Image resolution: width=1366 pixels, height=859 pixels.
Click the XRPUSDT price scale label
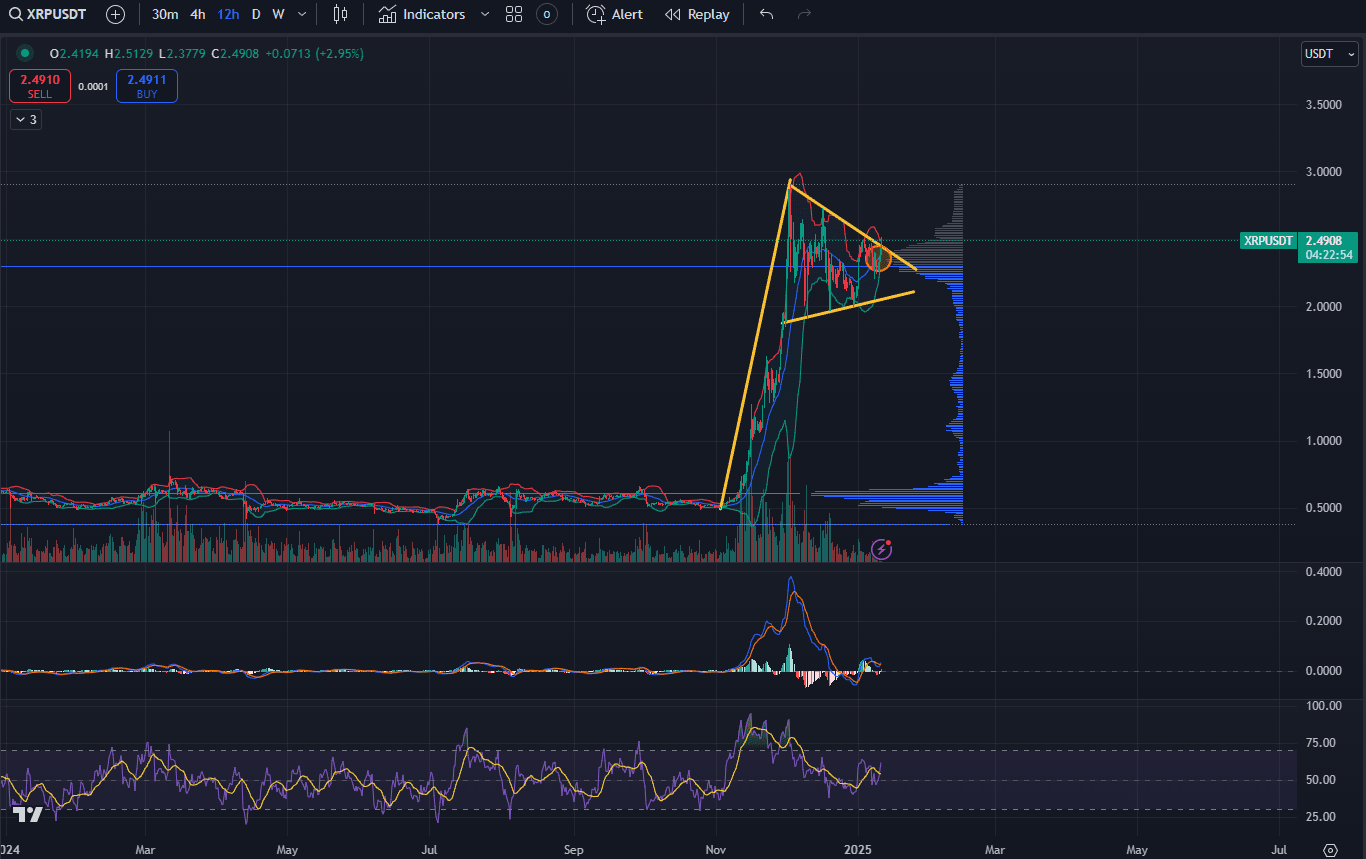coord(1269,240)
